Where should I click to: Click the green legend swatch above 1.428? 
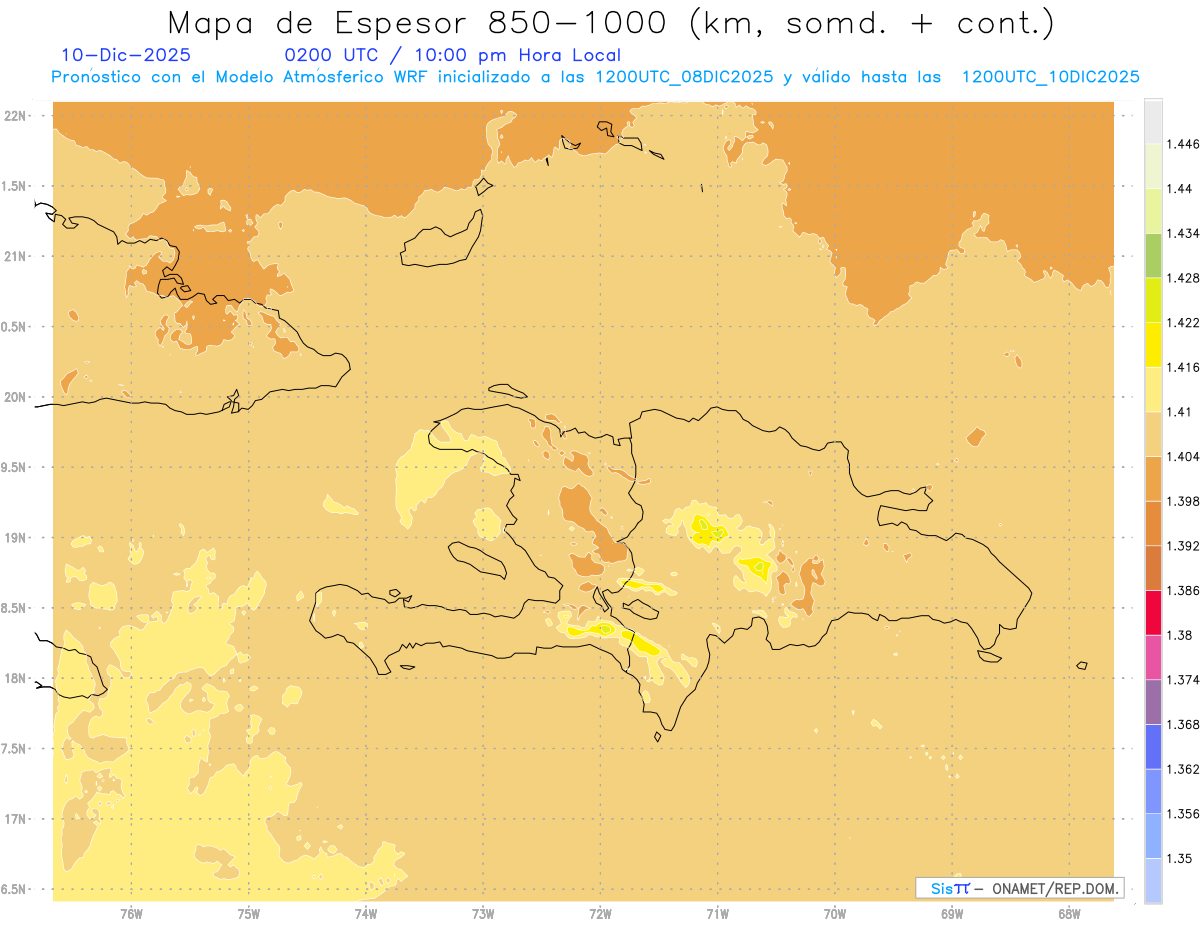[x=1153, y=255]
